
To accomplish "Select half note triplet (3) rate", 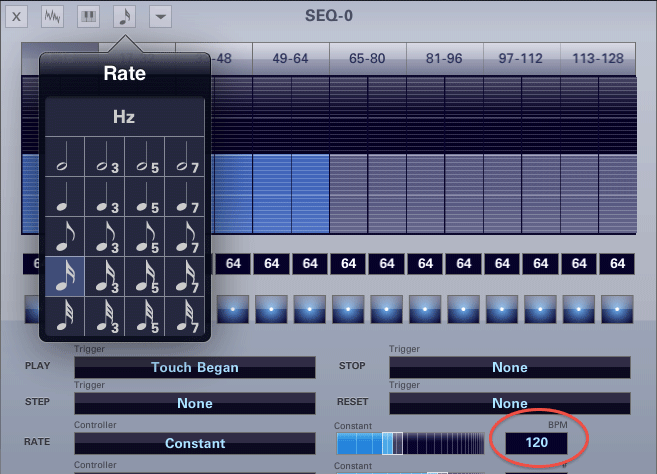I will (x=105, y=157).
